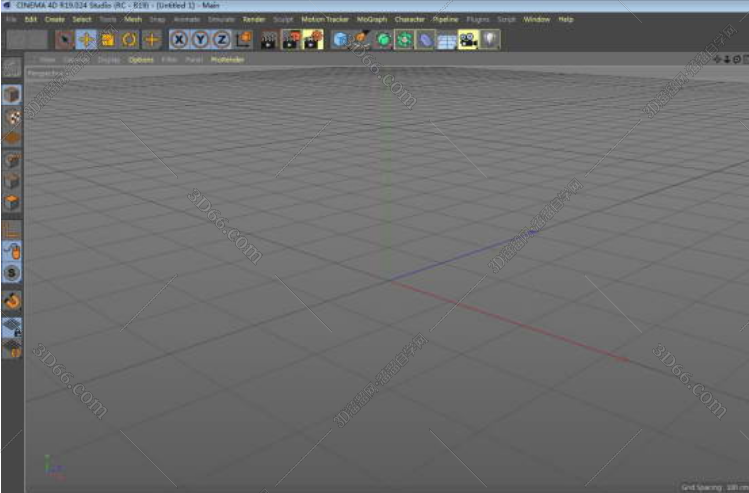Enable Snap in the left palette
Viewport: 749px width, 493px height.
[x=12, y=272]
